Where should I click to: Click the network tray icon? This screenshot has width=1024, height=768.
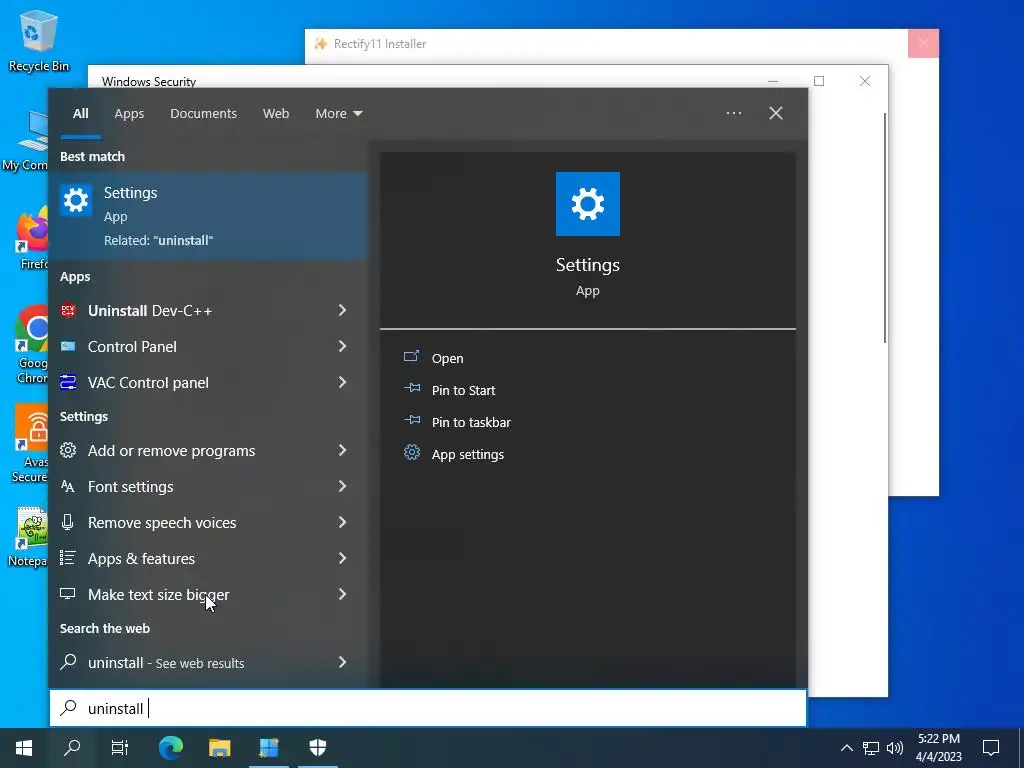pos(871,748)
